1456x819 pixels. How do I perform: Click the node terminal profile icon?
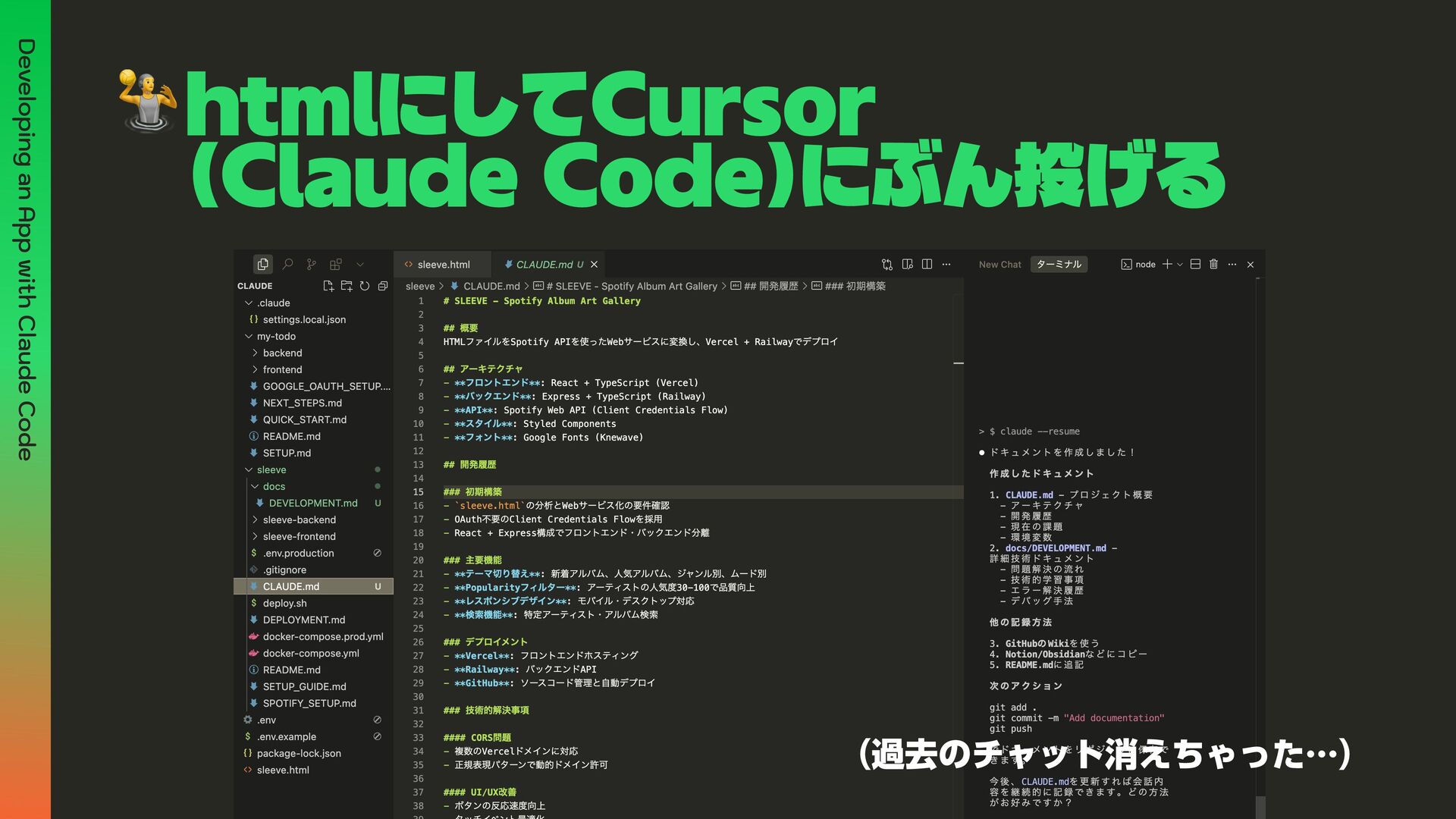(1127, 265)
